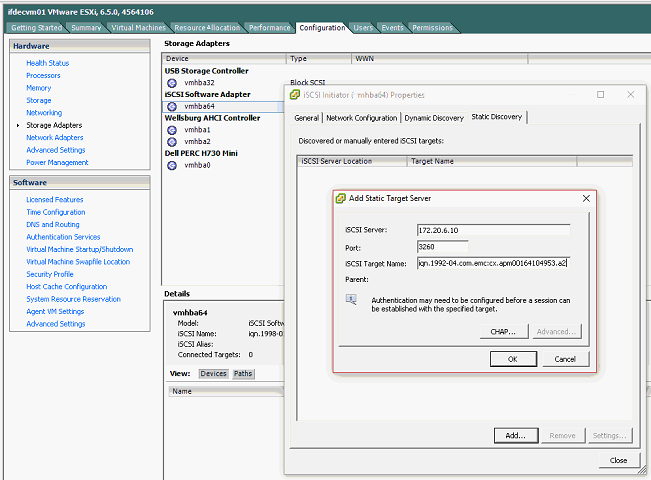Open the Dynamic Discovery tab

click(434, 118)
